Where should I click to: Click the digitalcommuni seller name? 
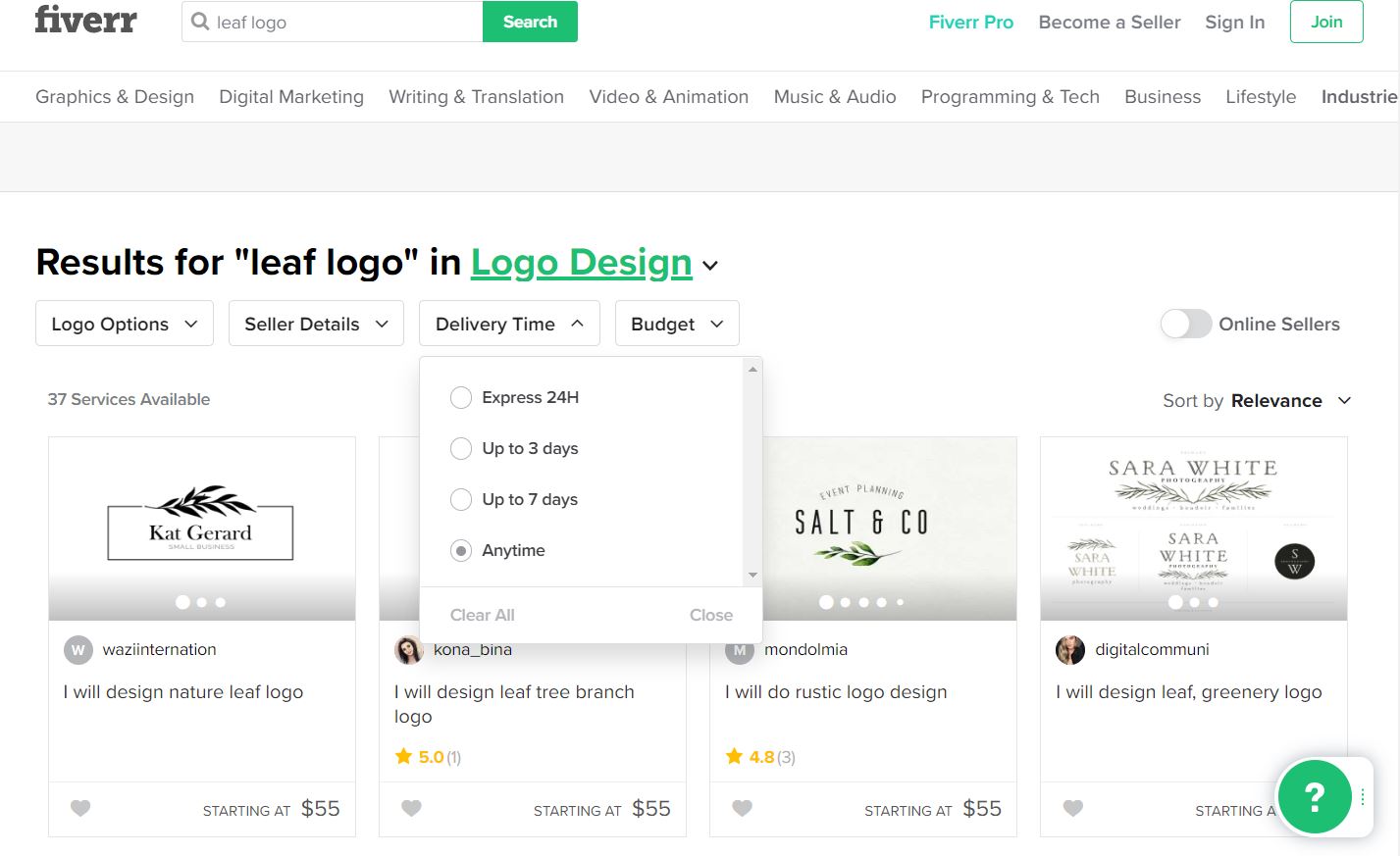[1152, 649]
